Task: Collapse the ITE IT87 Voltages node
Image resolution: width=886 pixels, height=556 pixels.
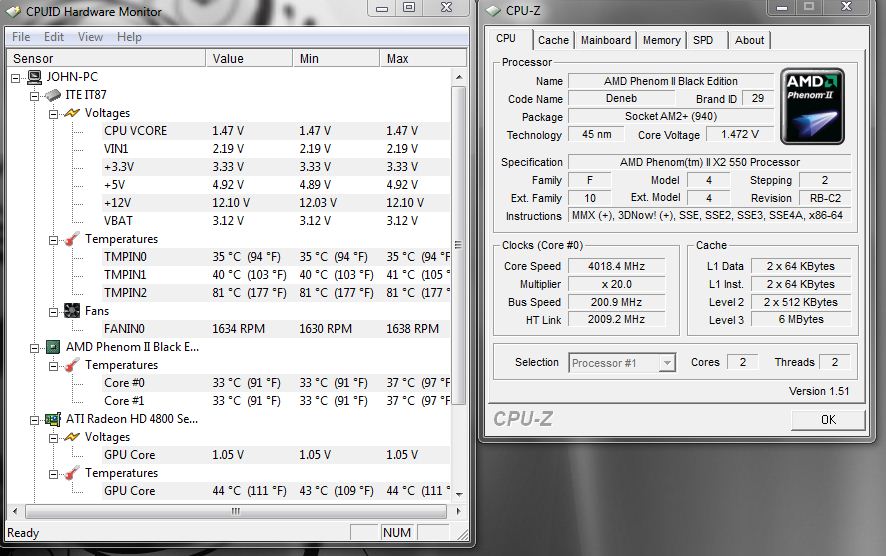Action: click(x=53, y=114)
